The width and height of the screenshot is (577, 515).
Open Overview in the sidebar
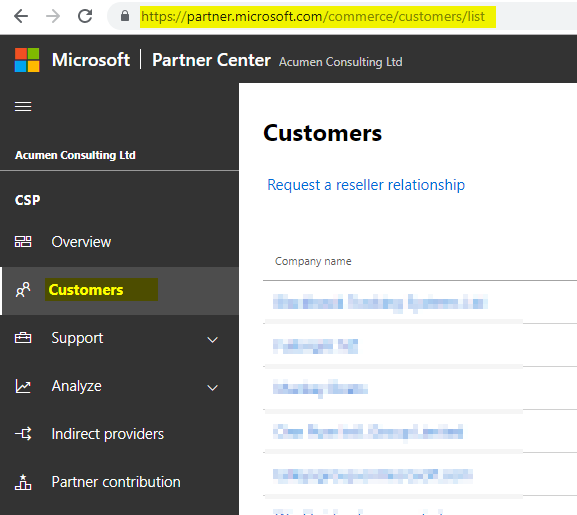[x=81, y=242]
